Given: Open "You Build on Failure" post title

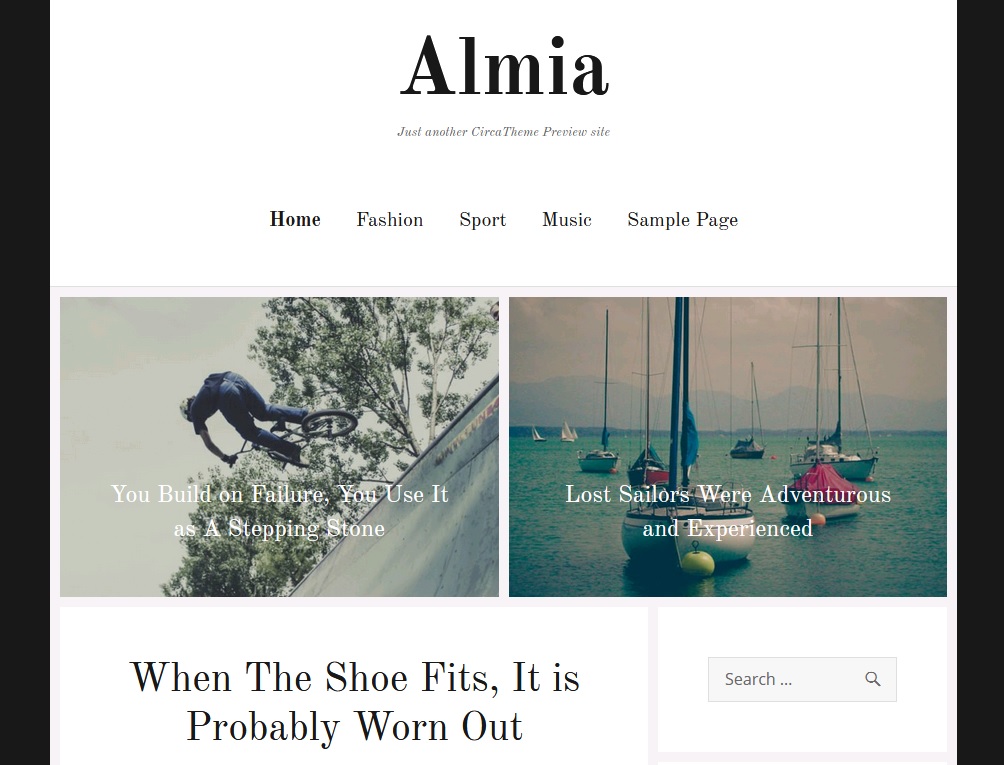Looking at the screenshot, I should coord(279,511).
